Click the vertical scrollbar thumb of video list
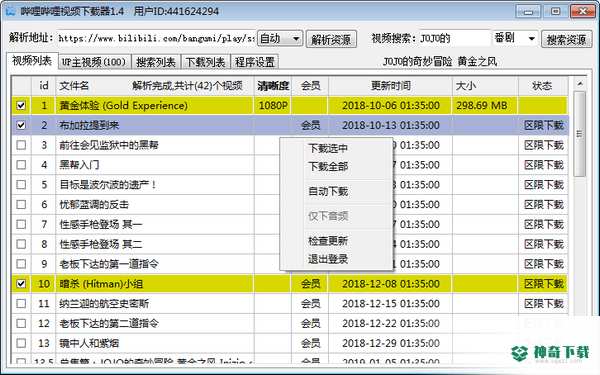 point(580,134)
